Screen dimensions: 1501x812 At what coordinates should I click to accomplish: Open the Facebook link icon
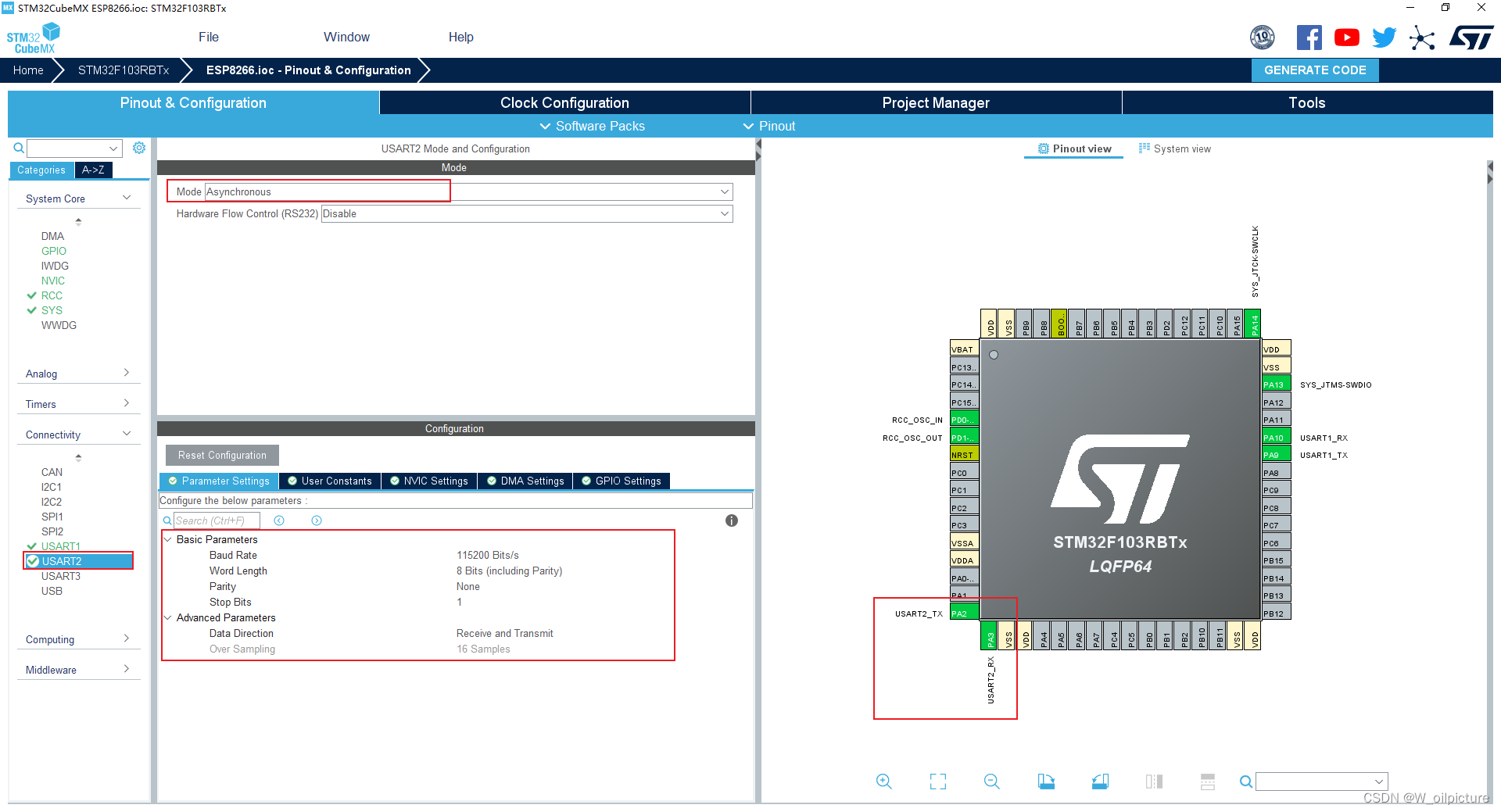click(x=1309, y=38)
